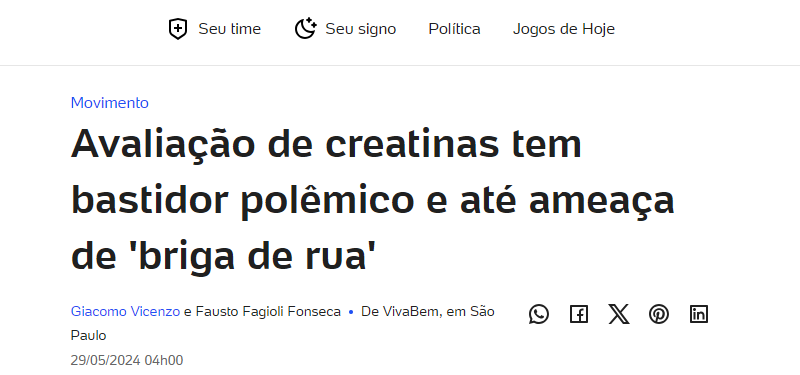Share the article on Facebook
Viewport: 800px width, 375px height.
point(579,314)
